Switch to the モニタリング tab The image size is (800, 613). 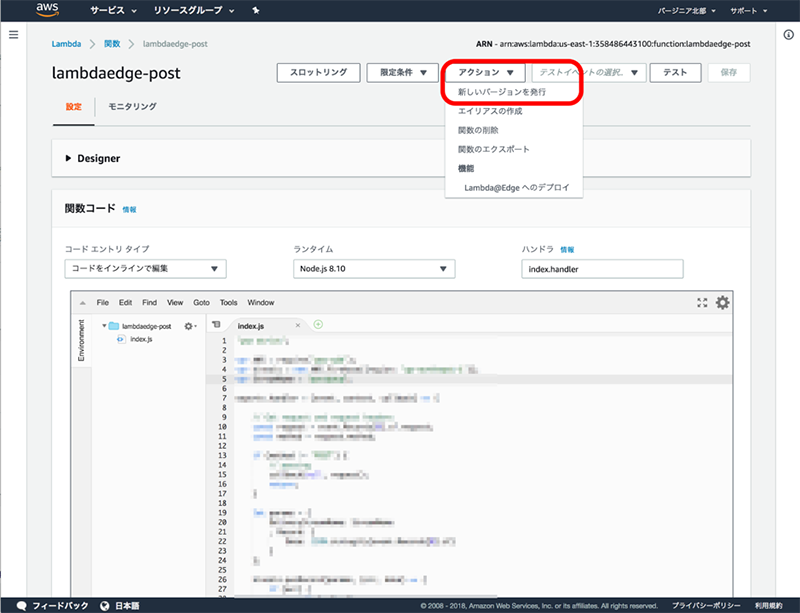tap(132, 107)
